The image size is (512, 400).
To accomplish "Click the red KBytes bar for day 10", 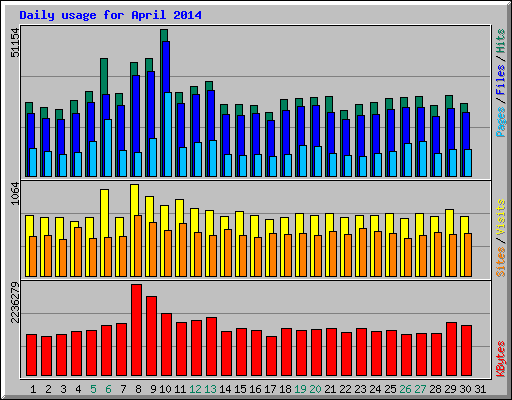I will pyautogui.click(x=166, y=344).
